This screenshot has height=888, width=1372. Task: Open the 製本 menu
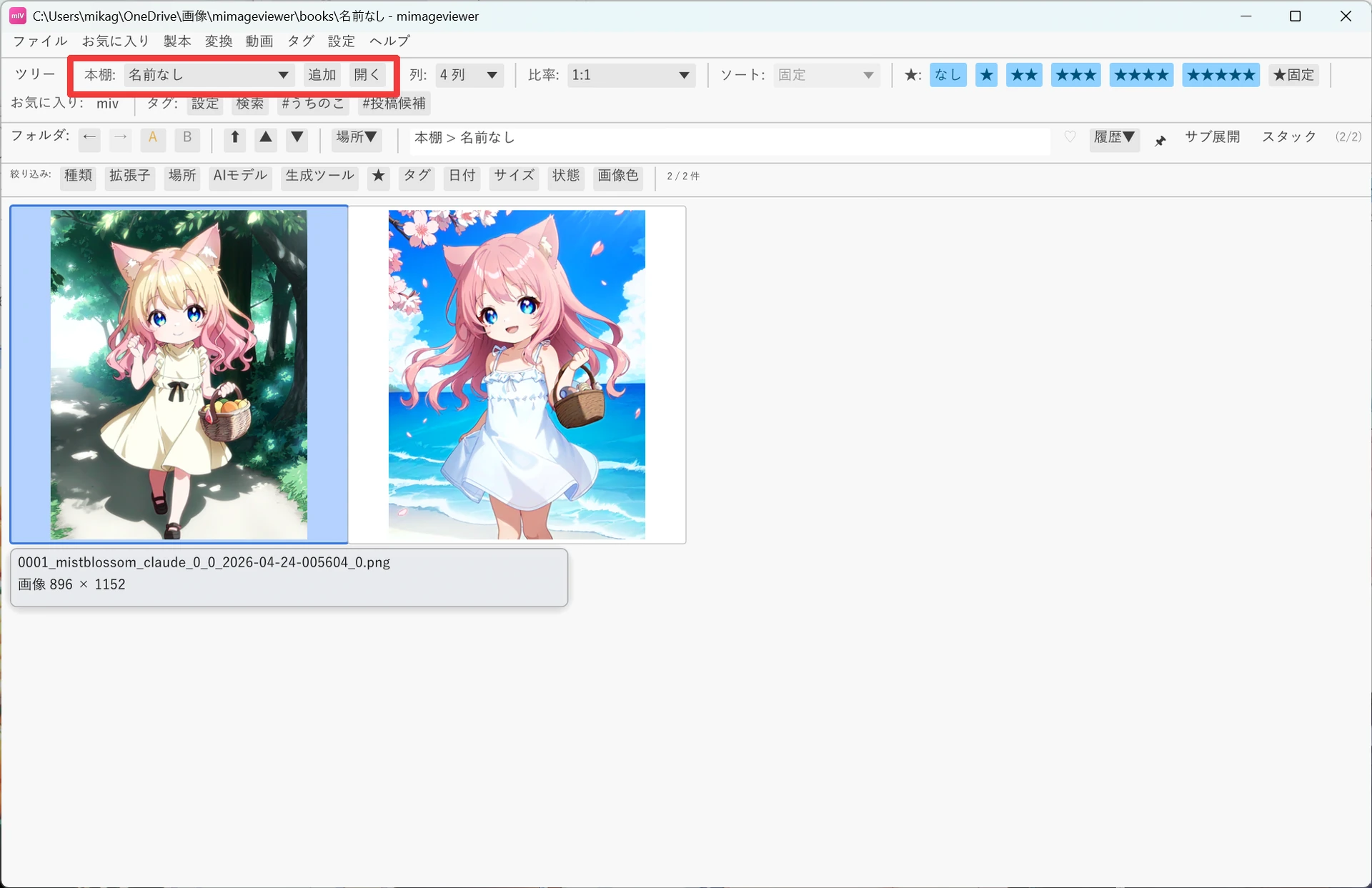click(x=177, y=41)
